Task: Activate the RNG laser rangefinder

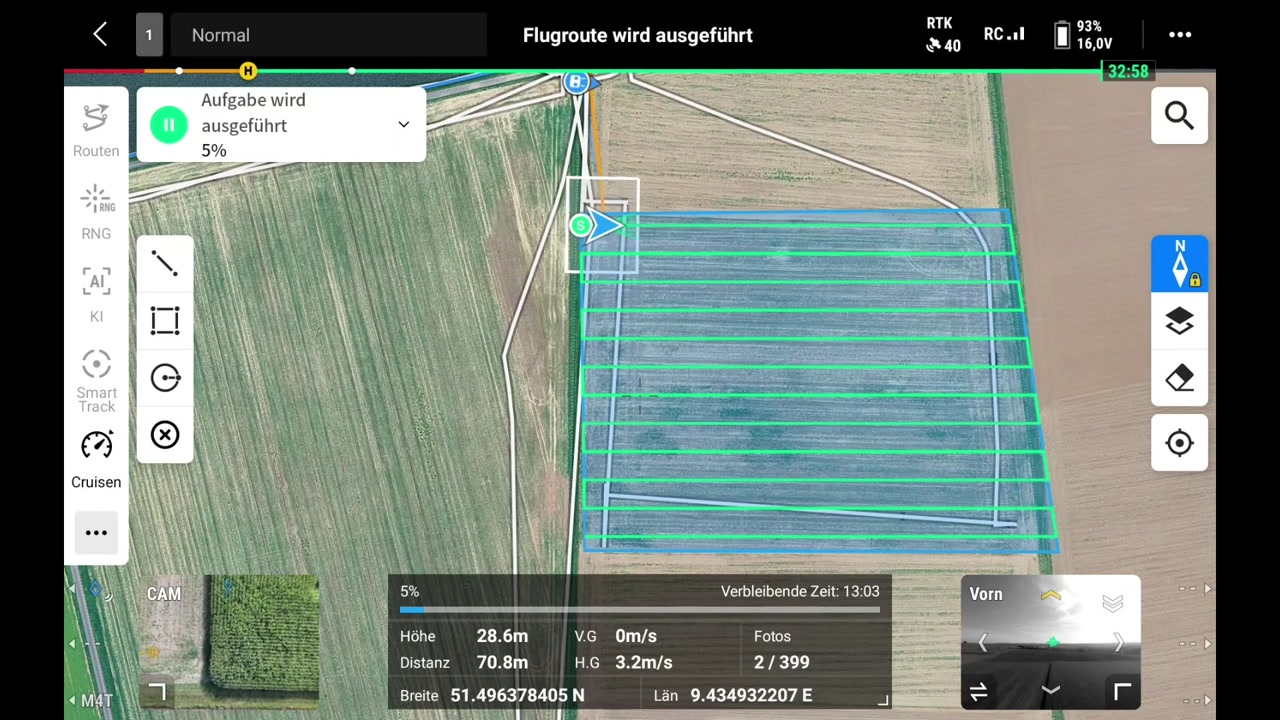Action: (x=96, y=213)
